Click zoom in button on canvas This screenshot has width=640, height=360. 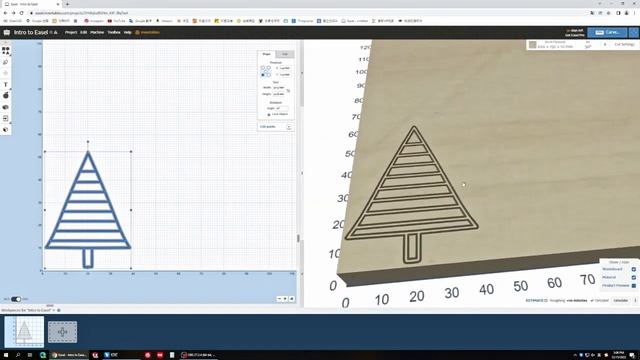[x=285, y=299]
